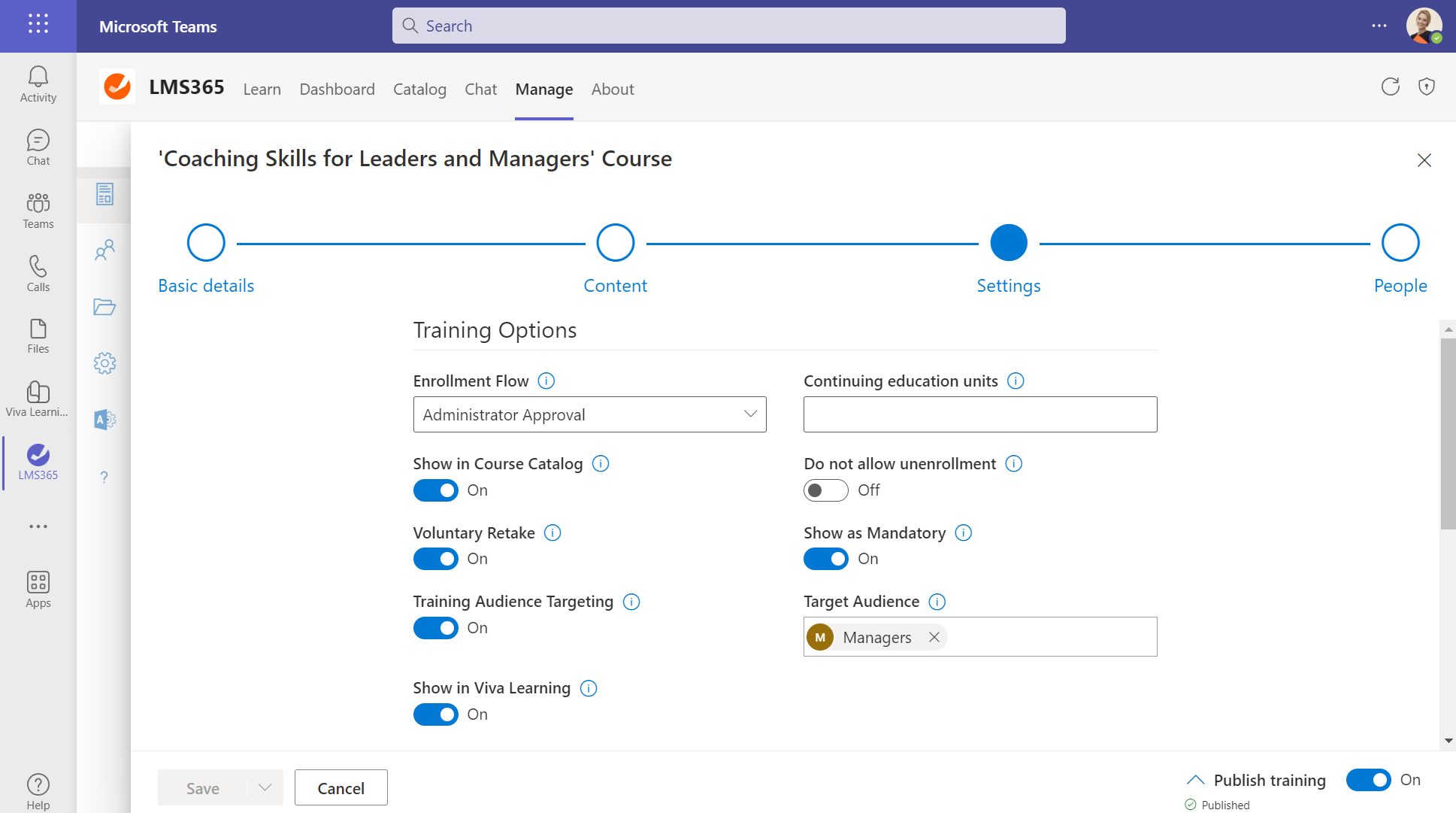Open Activity in the Teams sidebar
Viewport: 1456px width, 813px height.
pyautogui.click(x=38, y=84)
